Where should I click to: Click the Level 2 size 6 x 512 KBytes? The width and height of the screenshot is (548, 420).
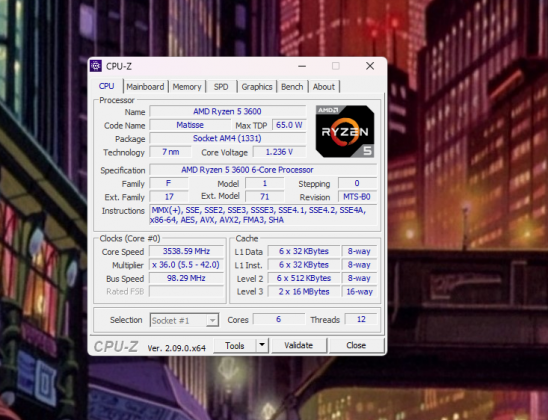[x=304, y=278]
